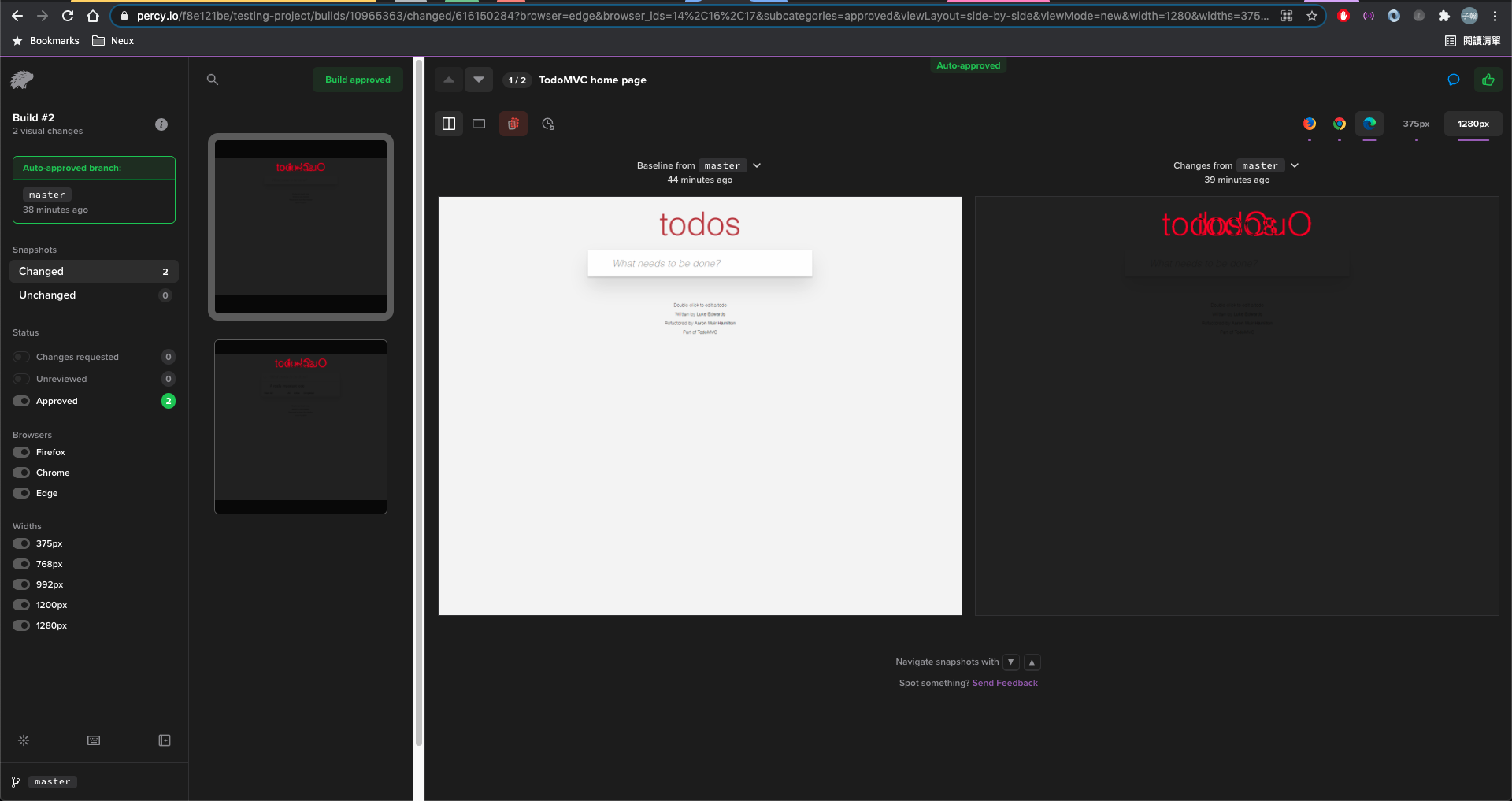Expand the Changes from master dropdown
Screen dimensions: 1512x801
[1295, 165]
